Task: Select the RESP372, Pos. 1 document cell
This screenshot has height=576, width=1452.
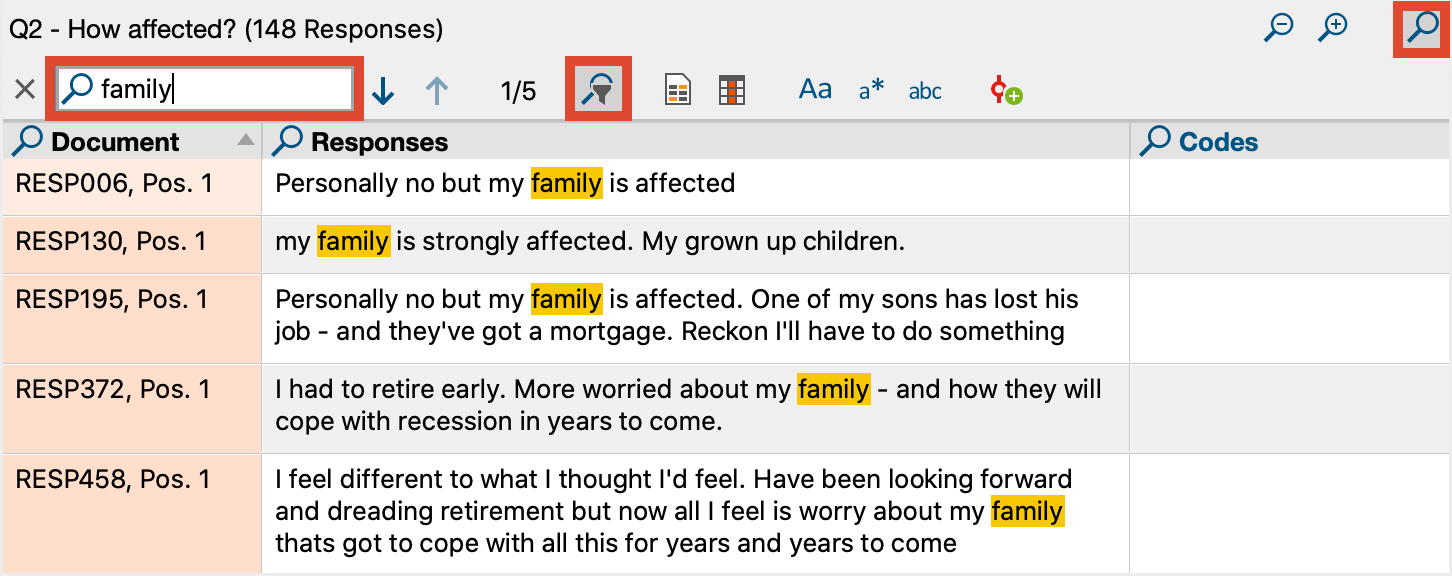Action: 132,407
